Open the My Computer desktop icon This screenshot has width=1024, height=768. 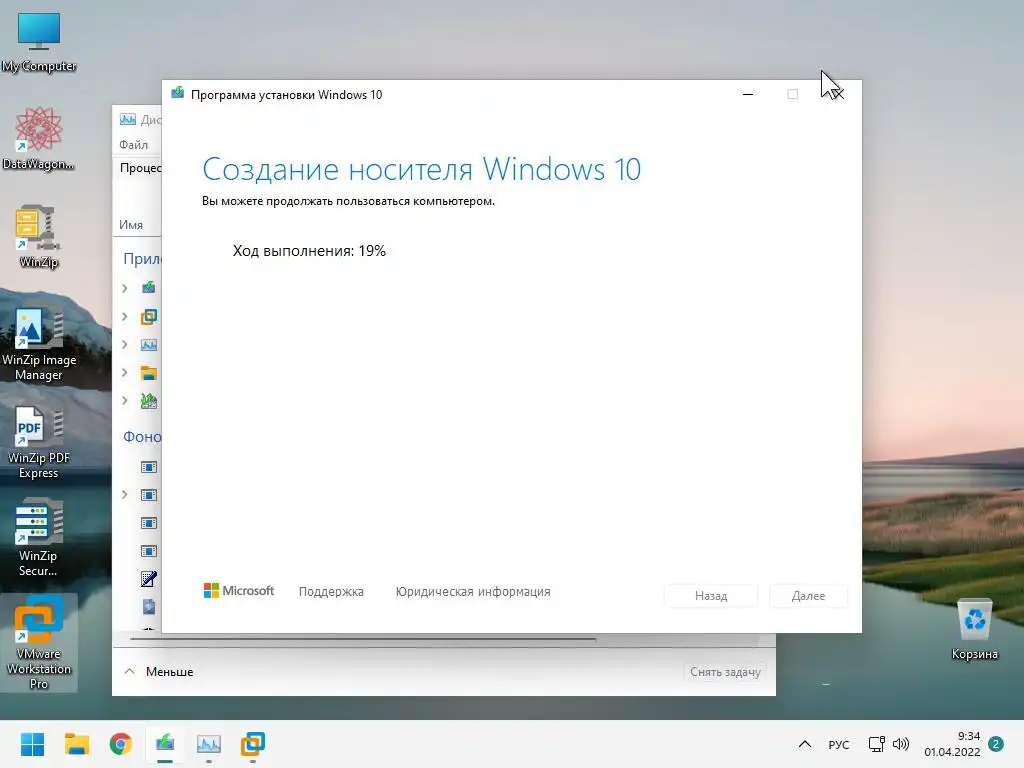point(39,42)
